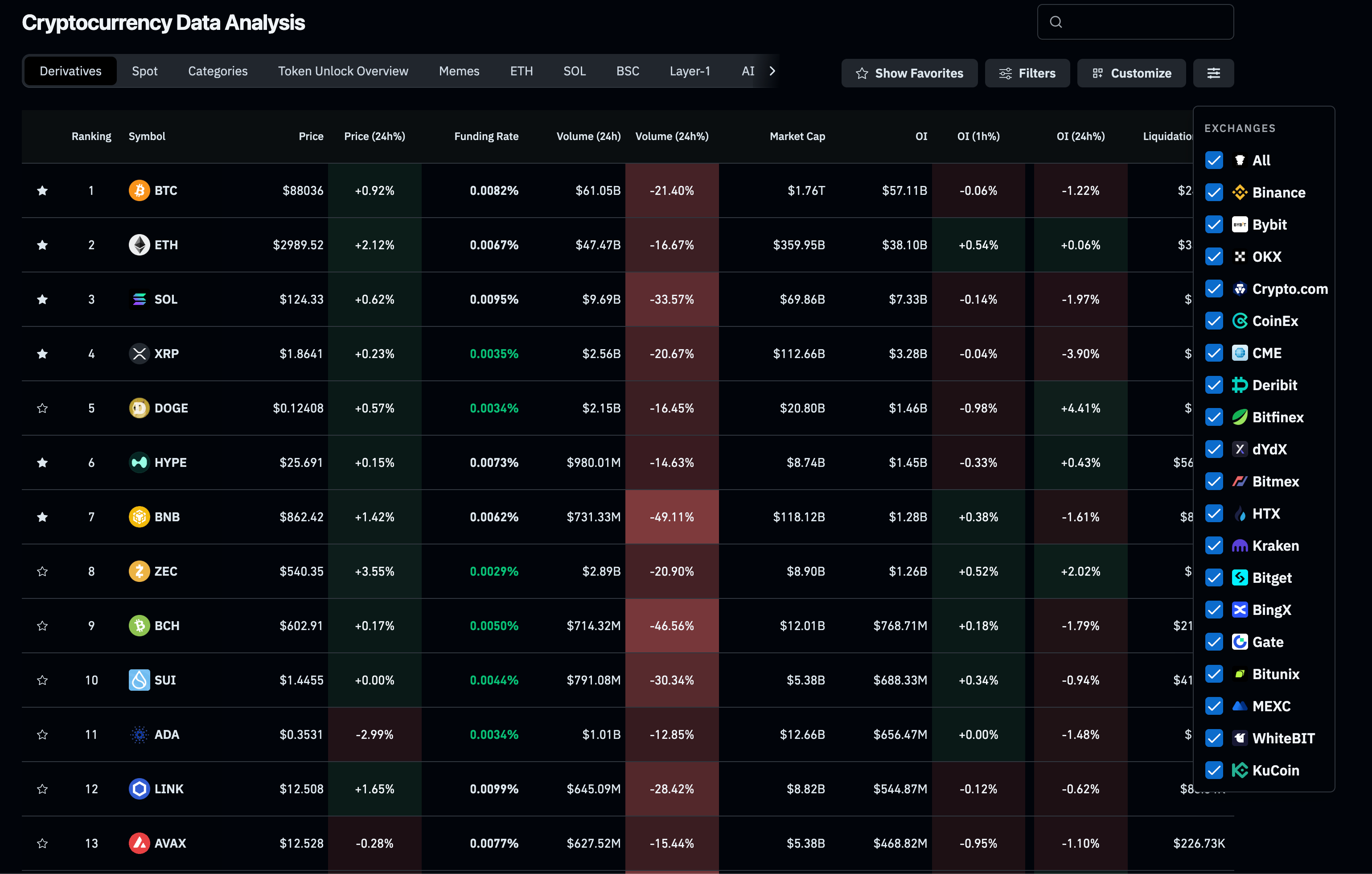1372x874 pixels.
Task: Open the Token Unlock Overview tab
Action: pos(343,71)
